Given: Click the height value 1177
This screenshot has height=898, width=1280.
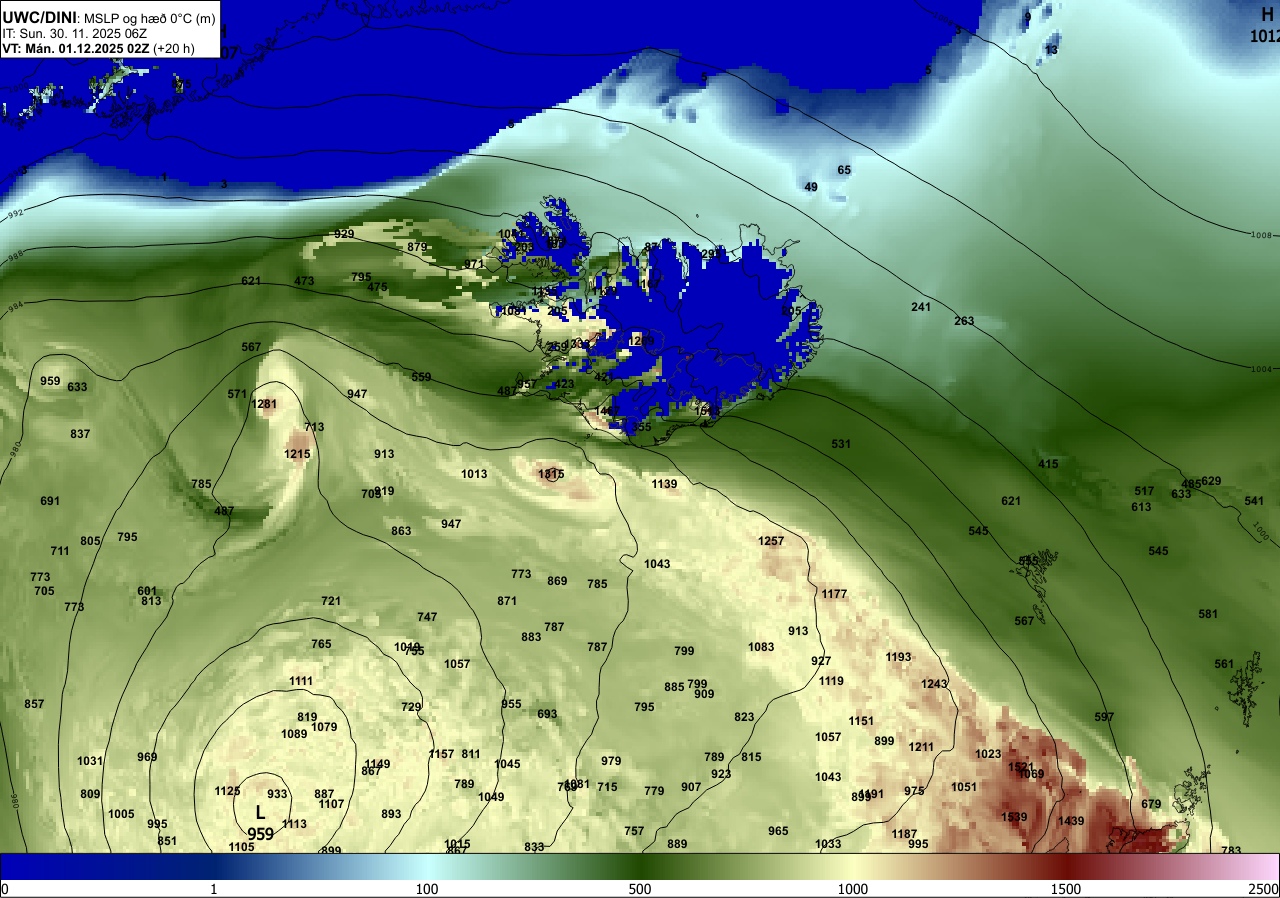Looking at the screenshot, I should [834, 594].
